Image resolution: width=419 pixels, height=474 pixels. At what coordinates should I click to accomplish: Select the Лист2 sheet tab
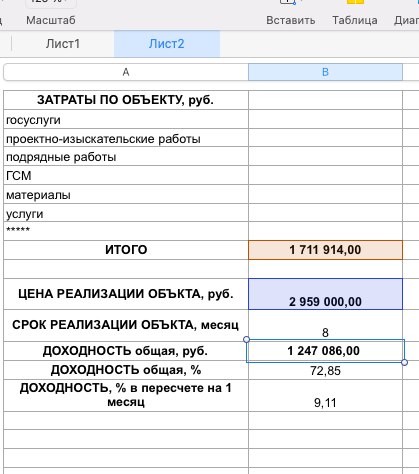167,44
